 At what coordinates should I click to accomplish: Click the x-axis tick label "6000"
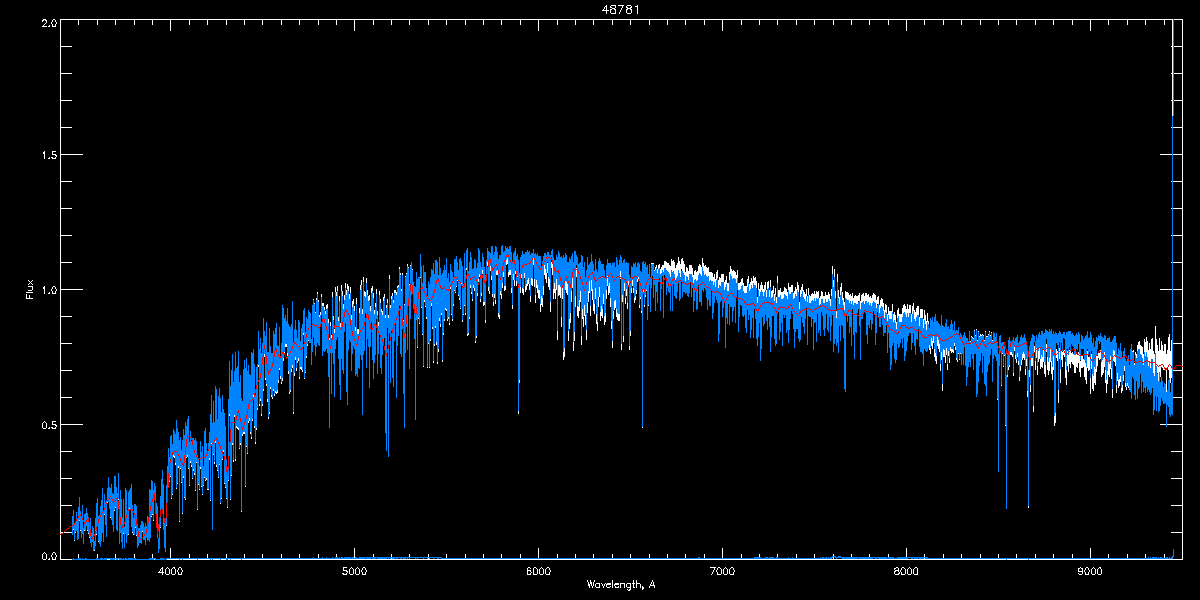click(538, 572)
